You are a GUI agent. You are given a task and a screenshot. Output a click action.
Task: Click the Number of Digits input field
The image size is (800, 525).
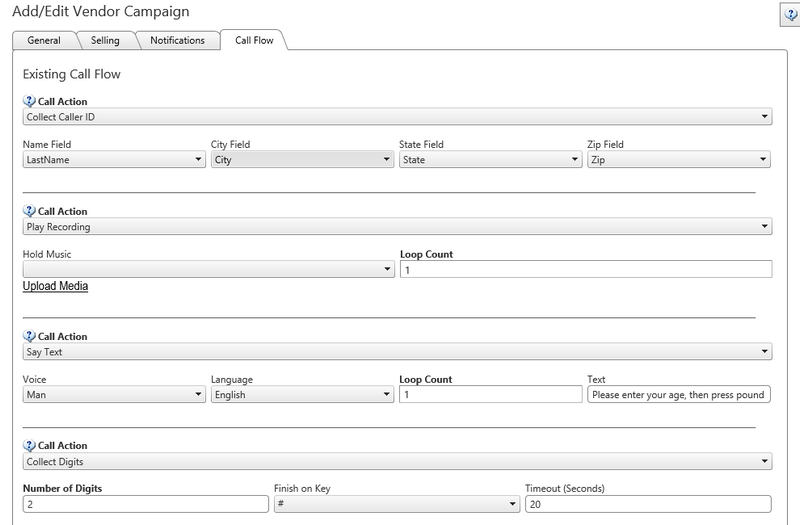[x=145, y=504]
